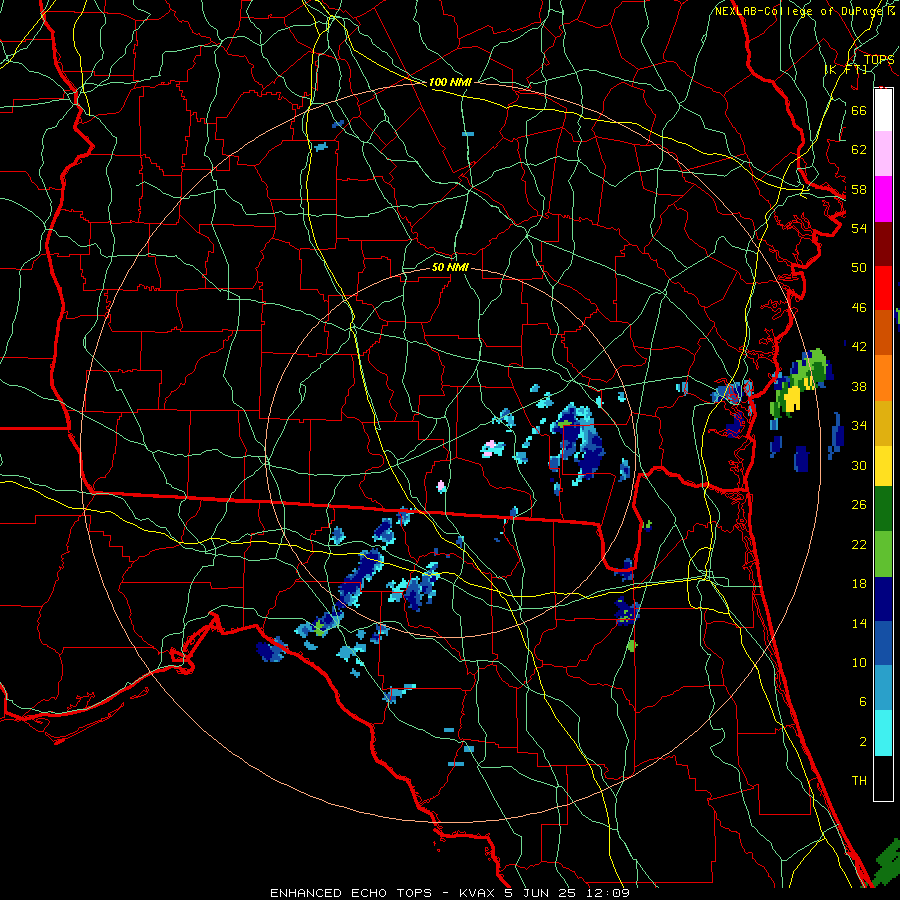
Task: Click the "62" value on the legend
Action: [x=859, y=150]
